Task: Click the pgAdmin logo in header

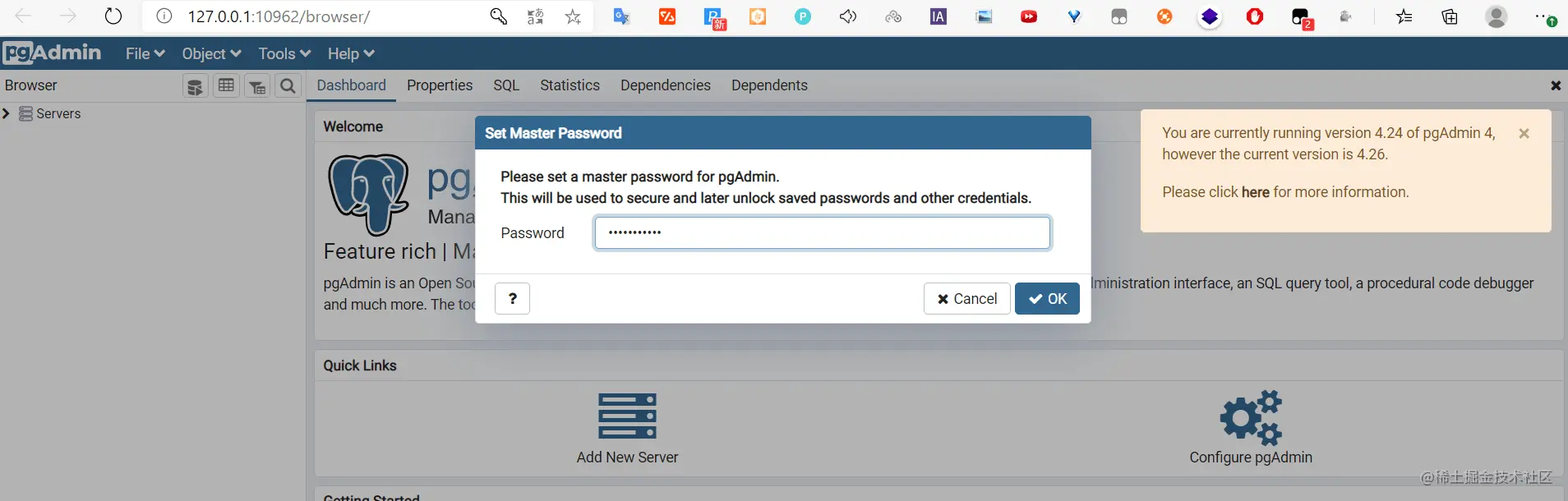Action: tap(52, 53)
